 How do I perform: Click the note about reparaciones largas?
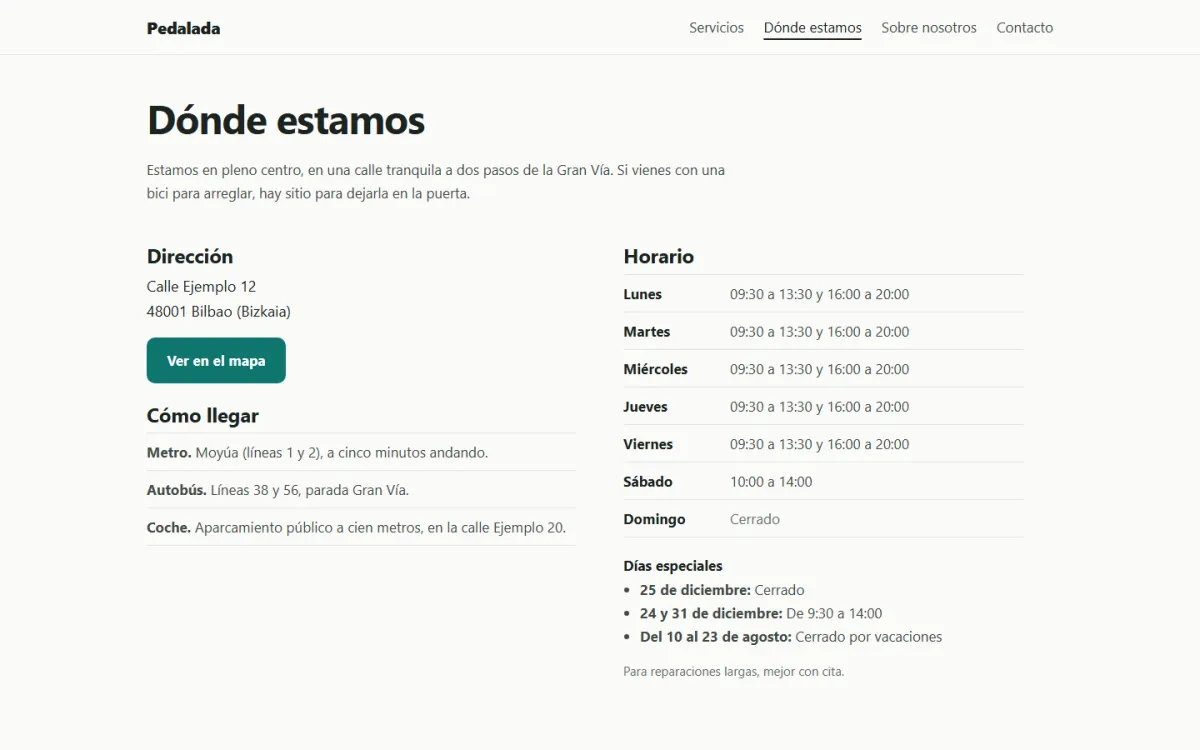click(734, 671)
